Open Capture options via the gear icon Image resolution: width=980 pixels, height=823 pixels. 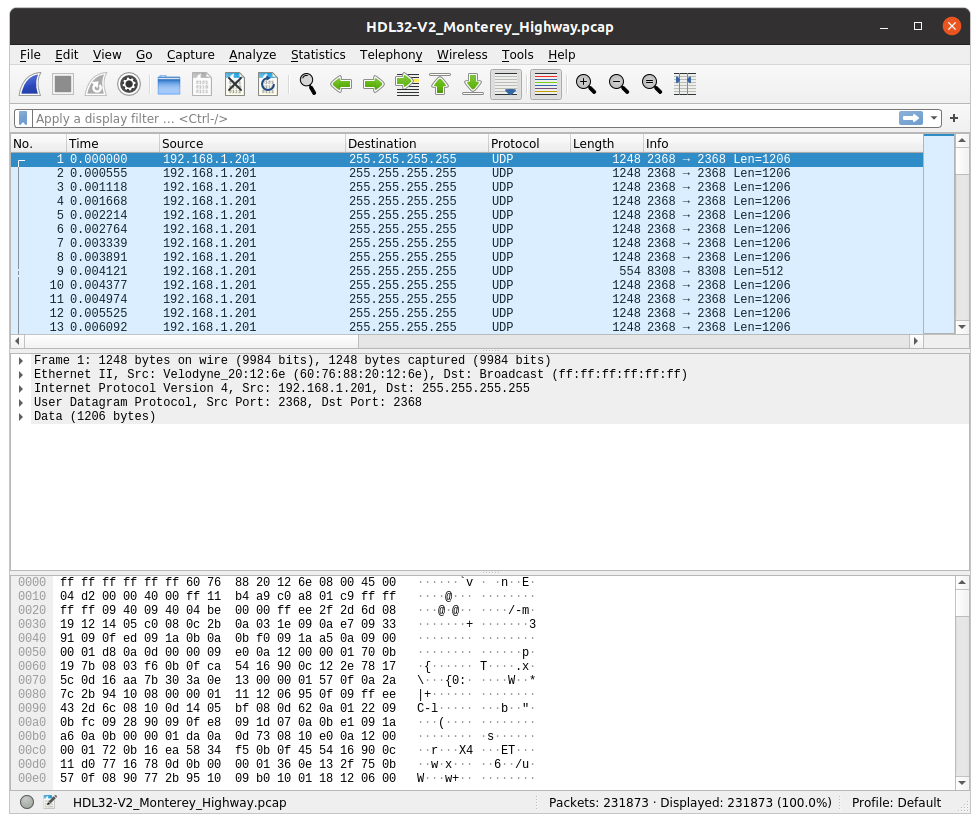coord(128,84)
